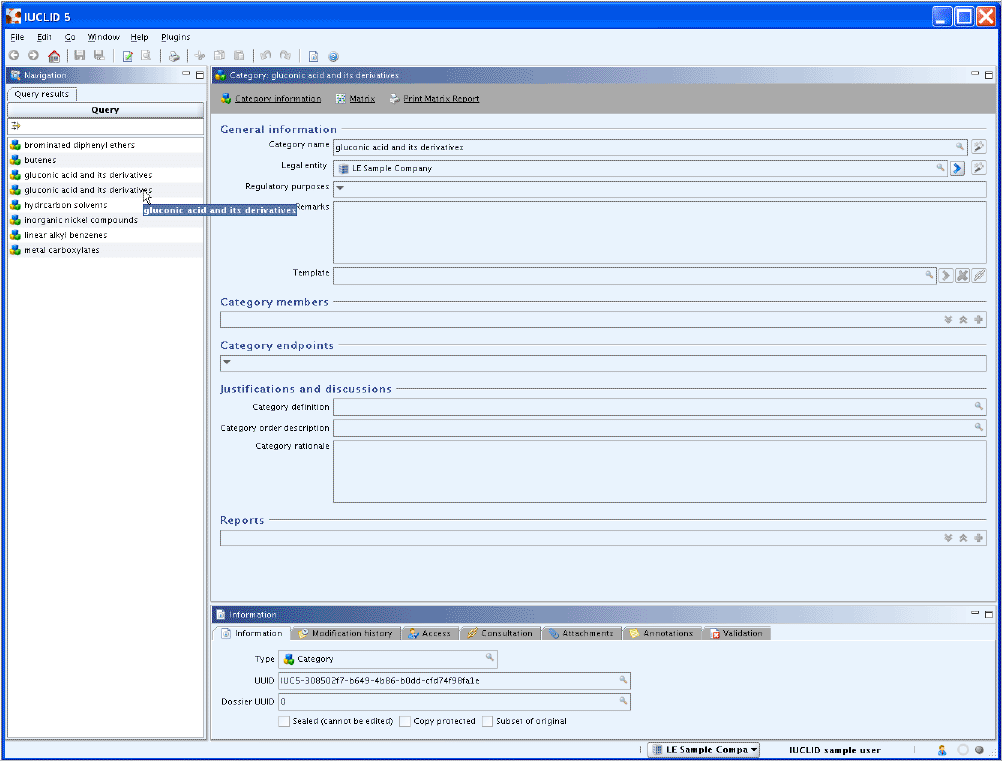Click the Copy toolbar icon
Image resolution: width=1002 pixels, height=761 pixels.
click(219, 56)
